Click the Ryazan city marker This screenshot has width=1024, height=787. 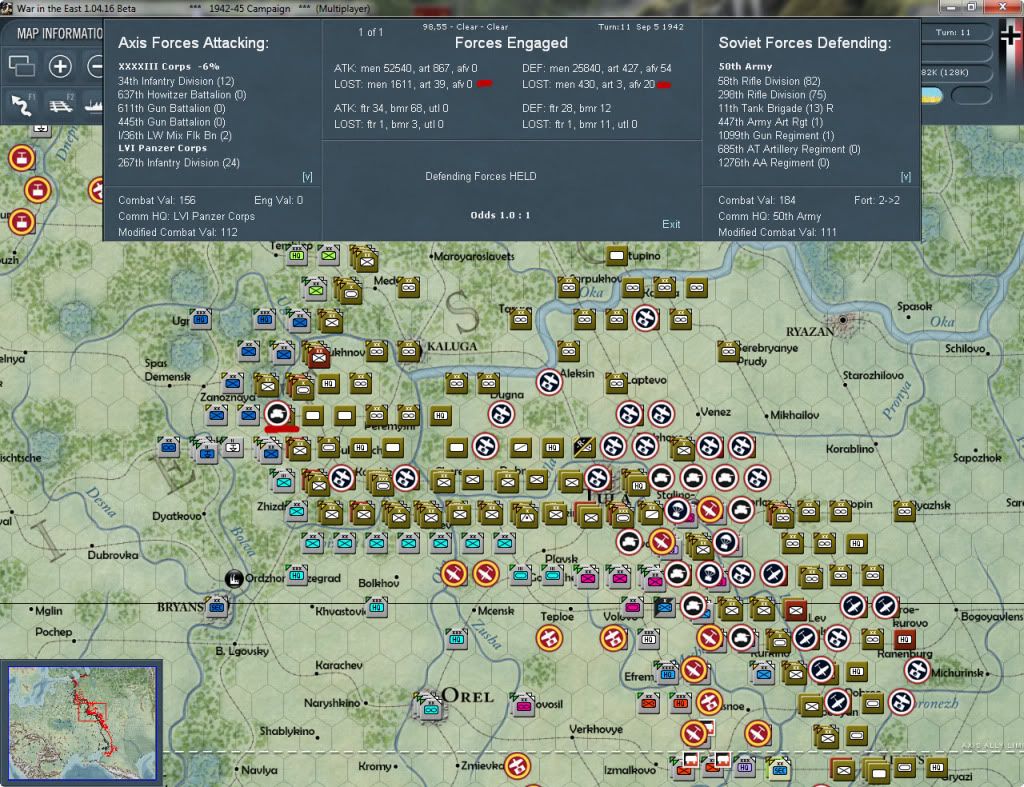[843, 320]
